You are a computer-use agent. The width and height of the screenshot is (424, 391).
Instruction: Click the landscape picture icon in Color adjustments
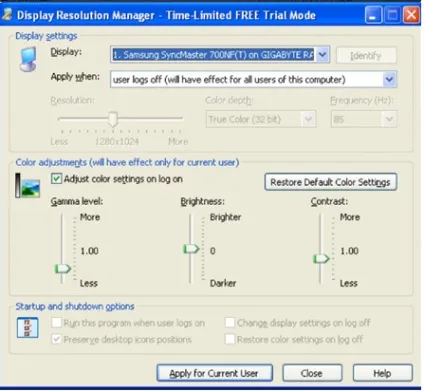tap(28, 185)
